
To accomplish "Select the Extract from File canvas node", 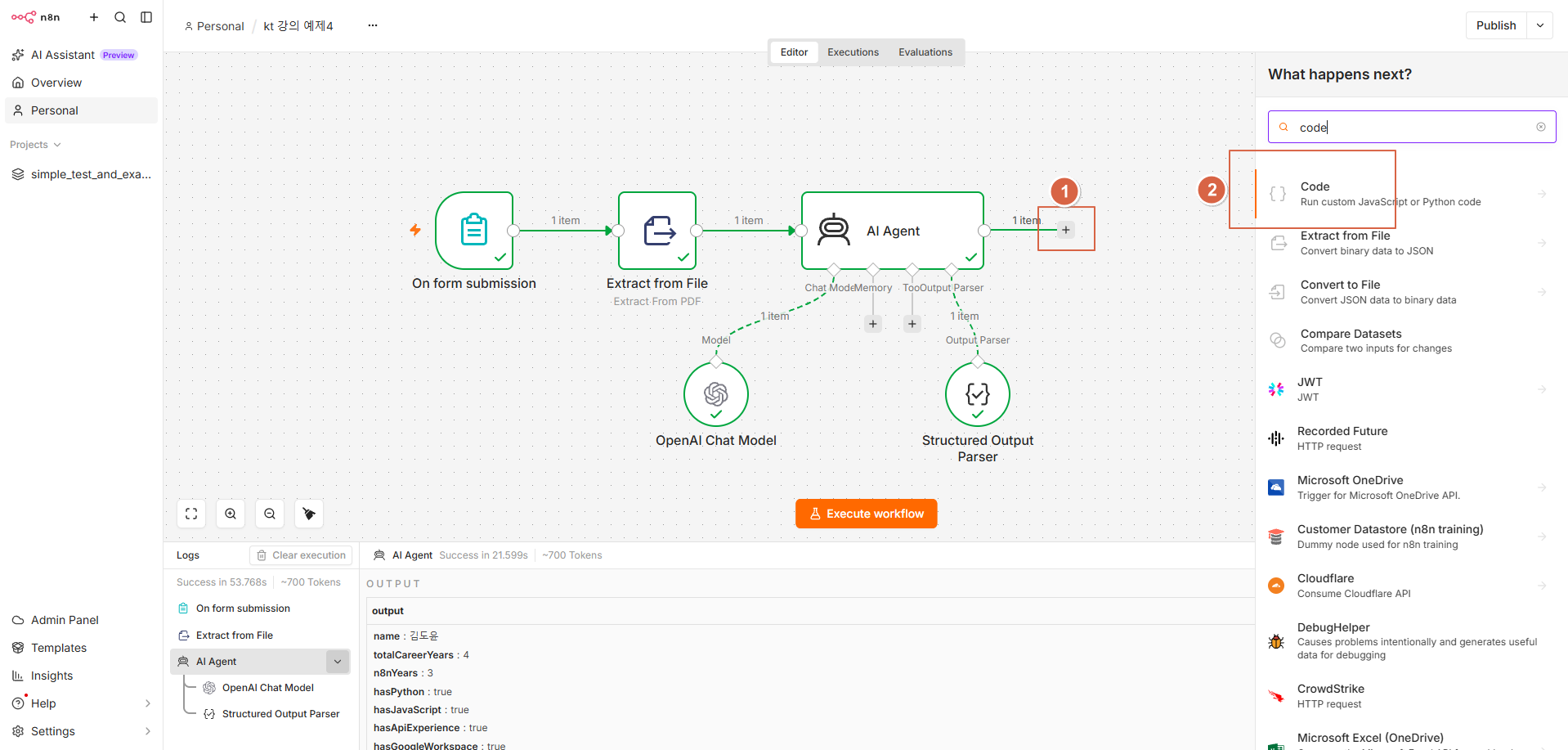I will tap(657, 231).
